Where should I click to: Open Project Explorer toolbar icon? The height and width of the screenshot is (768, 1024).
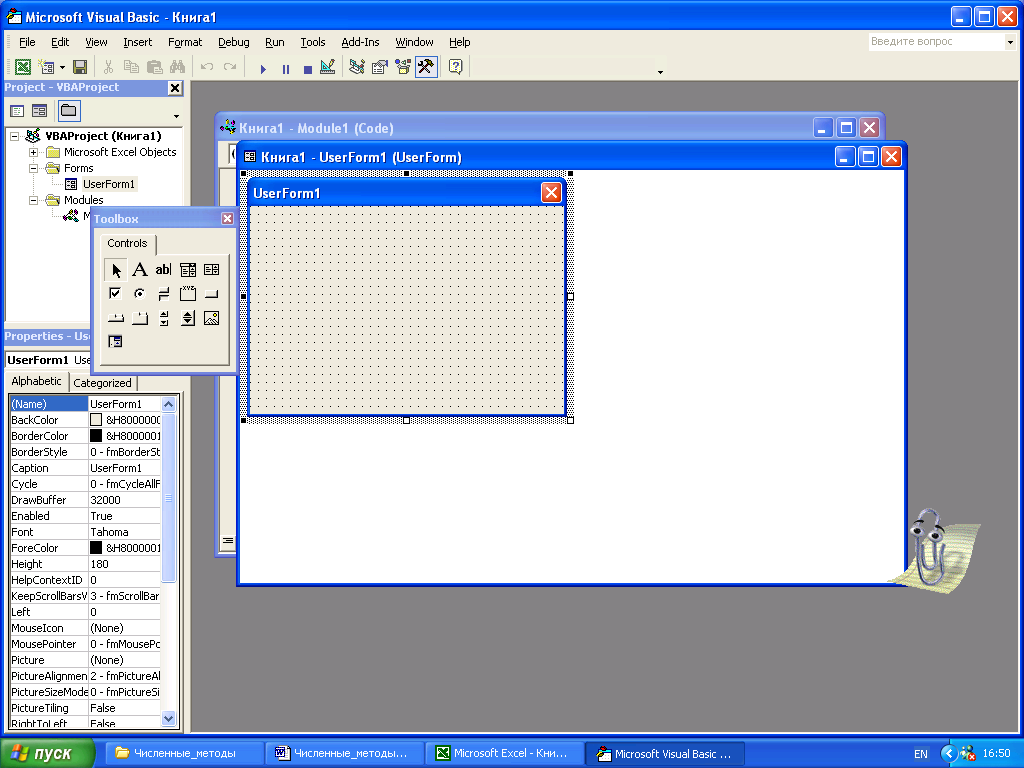coord(357,67)
